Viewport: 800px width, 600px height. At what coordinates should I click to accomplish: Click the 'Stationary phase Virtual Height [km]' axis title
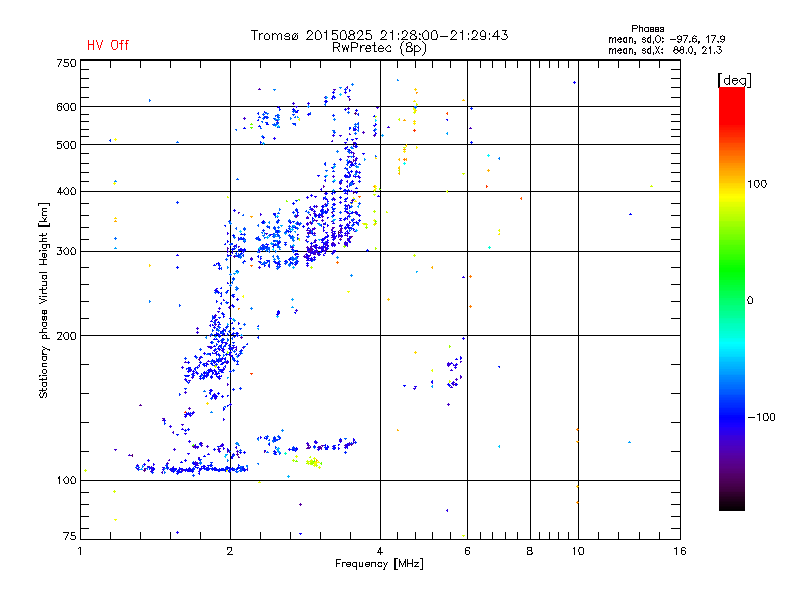(x=44, y=301)
